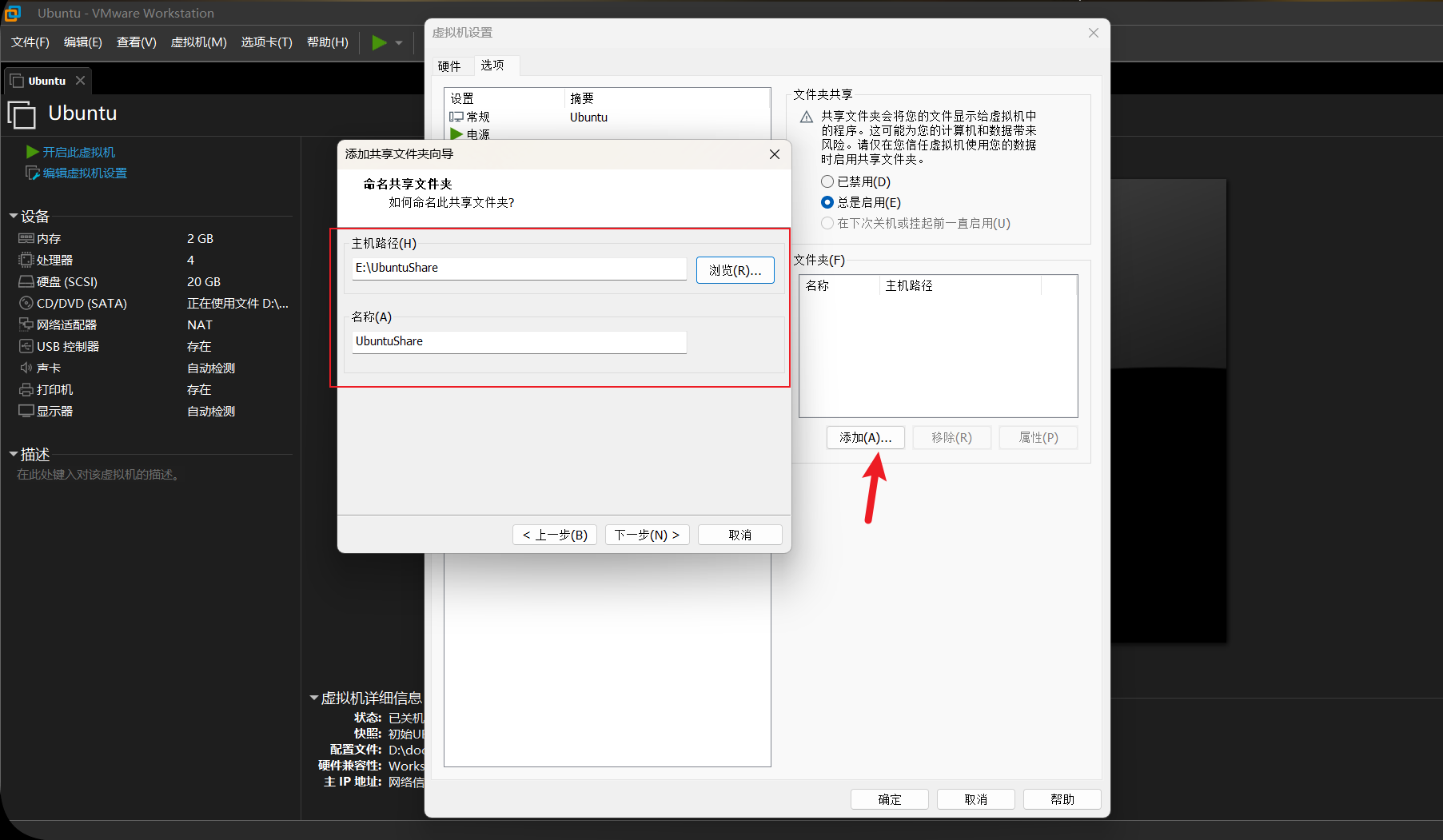Click the VMware Workstation logo icon
This screenshot has height=840, width=1443.
pos(13,13)
